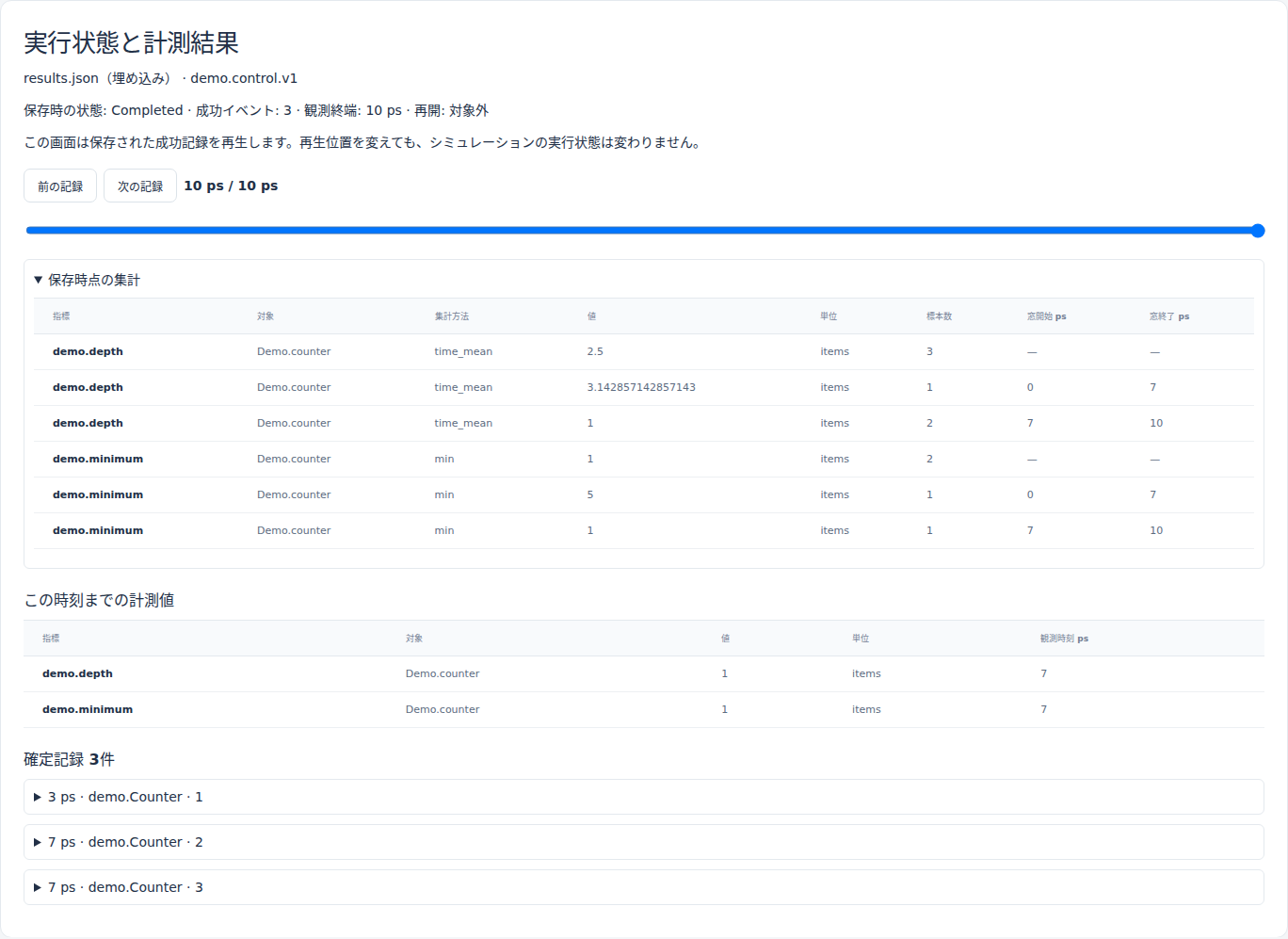Click the 標本数 column header
The width and height of the screenshot is (1288, 939).
[939, 316]
